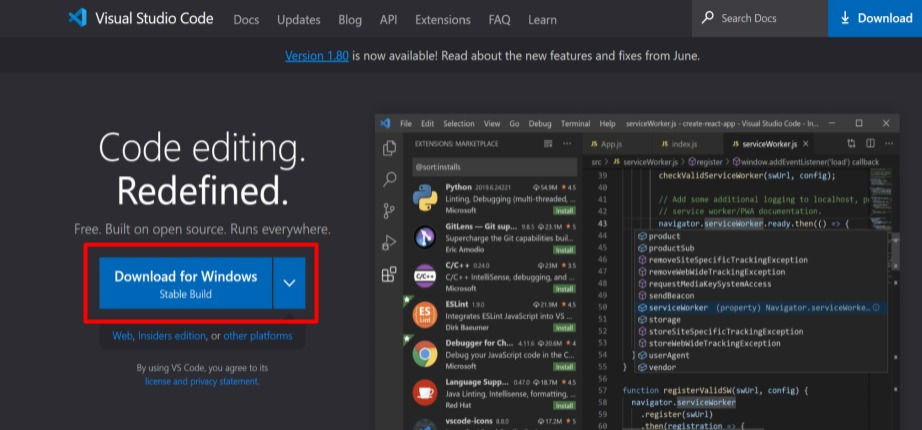Open the Version 1.80 link
922x430 pixels.
(316, 56)
